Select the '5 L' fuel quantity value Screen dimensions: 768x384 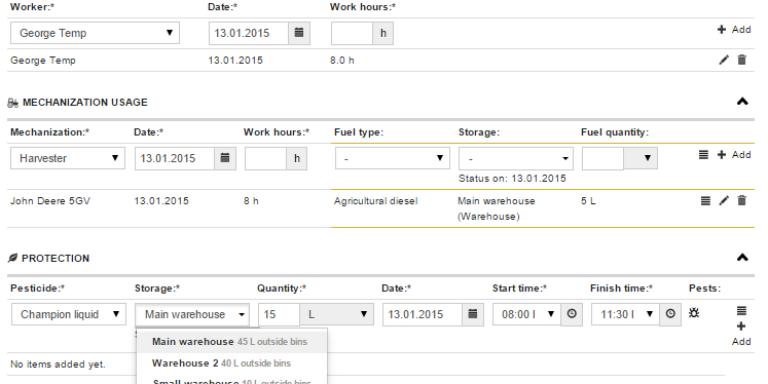tap(588, 201)
